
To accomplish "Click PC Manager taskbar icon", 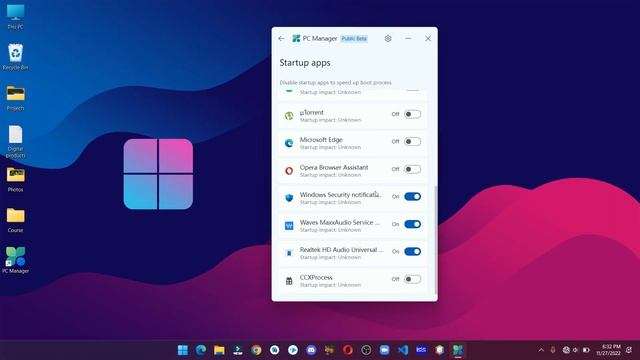I will pos(458,350).
